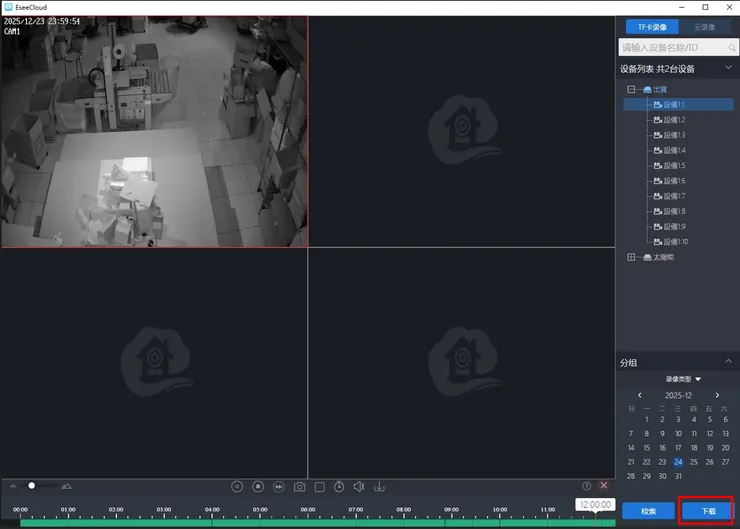Select camera 設備1:9 in device tree

(669, 227)
